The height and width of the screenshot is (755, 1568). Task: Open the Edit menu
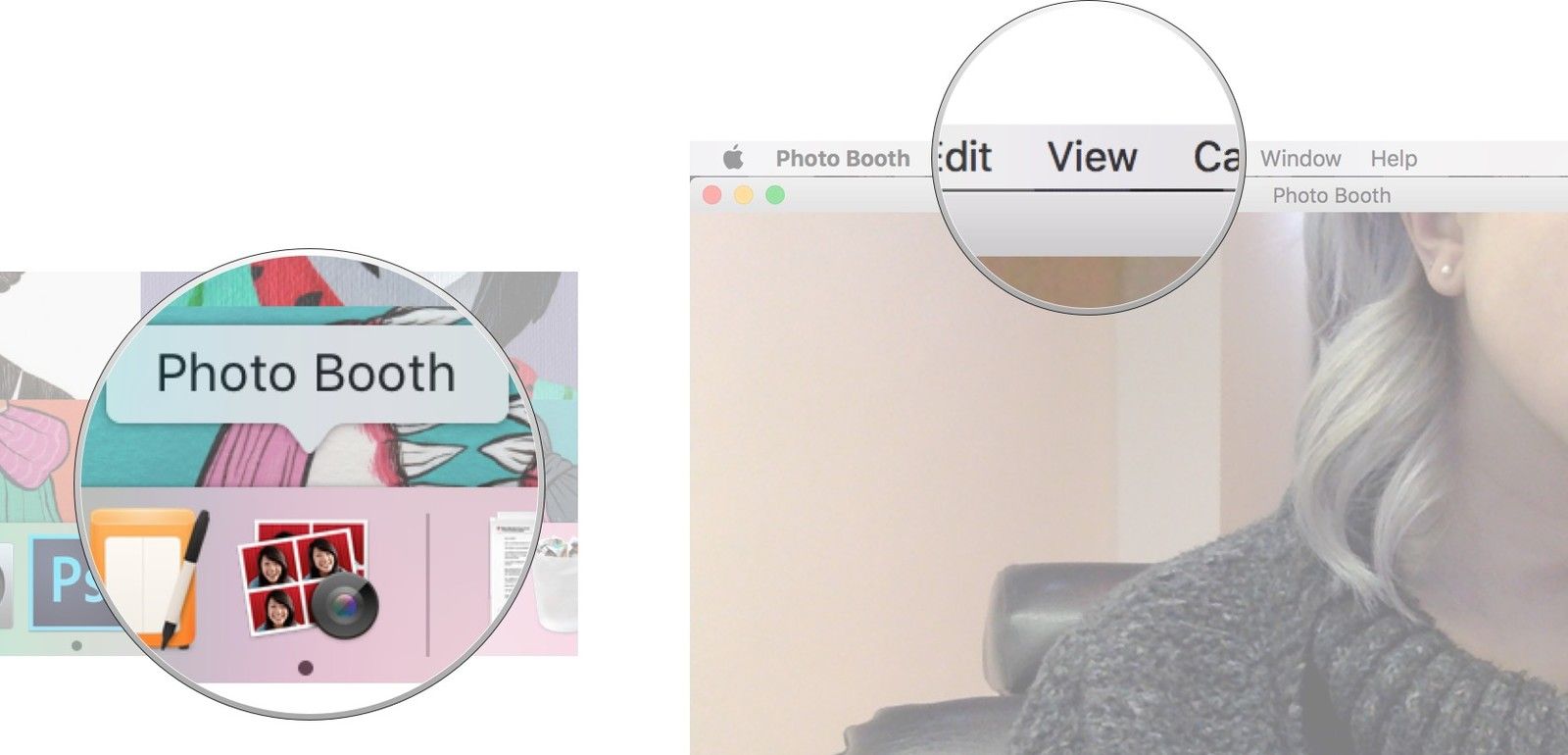965,157
